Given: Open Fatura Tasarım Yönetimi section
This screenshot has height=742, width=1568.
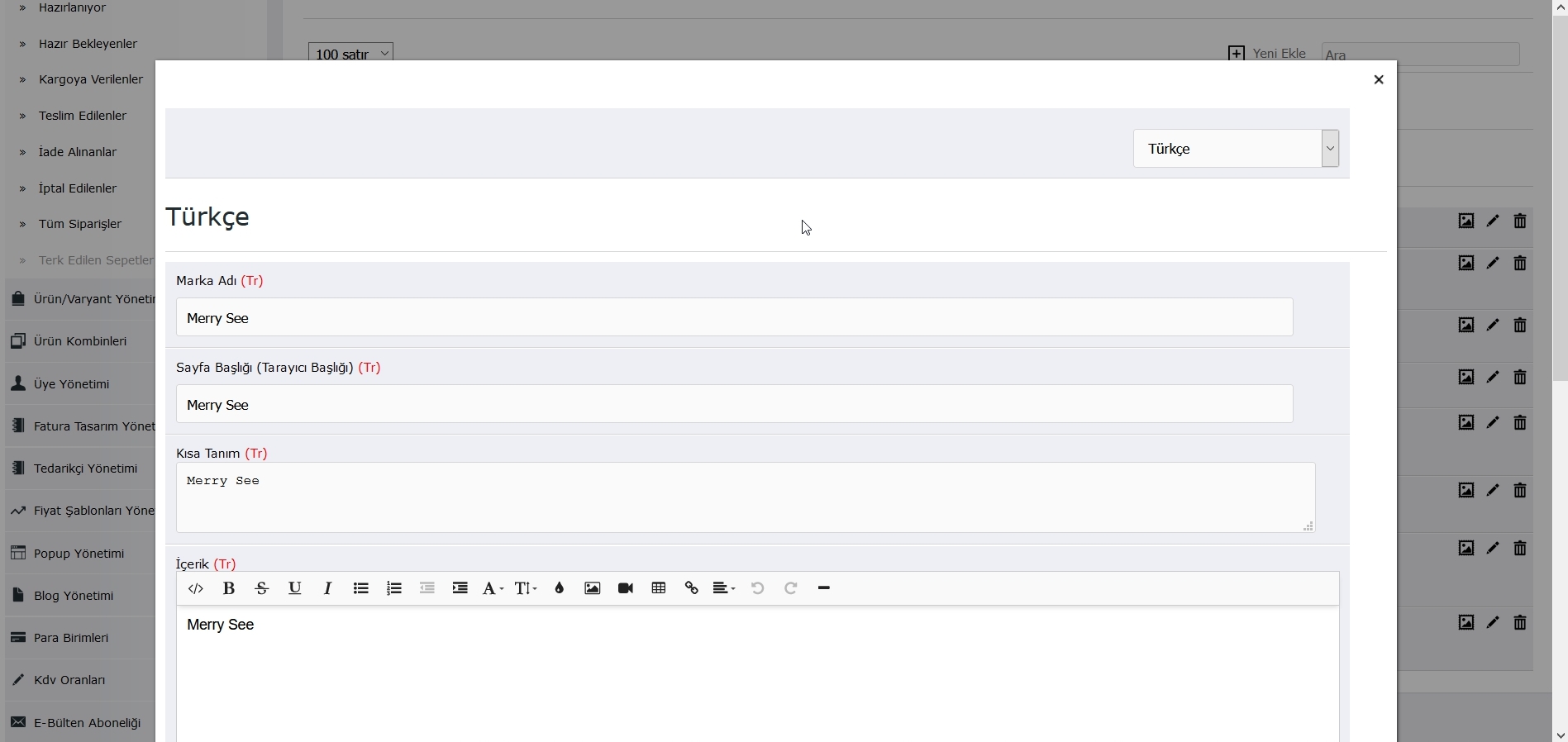Looking at the screenshot, I should pos(81,426).
